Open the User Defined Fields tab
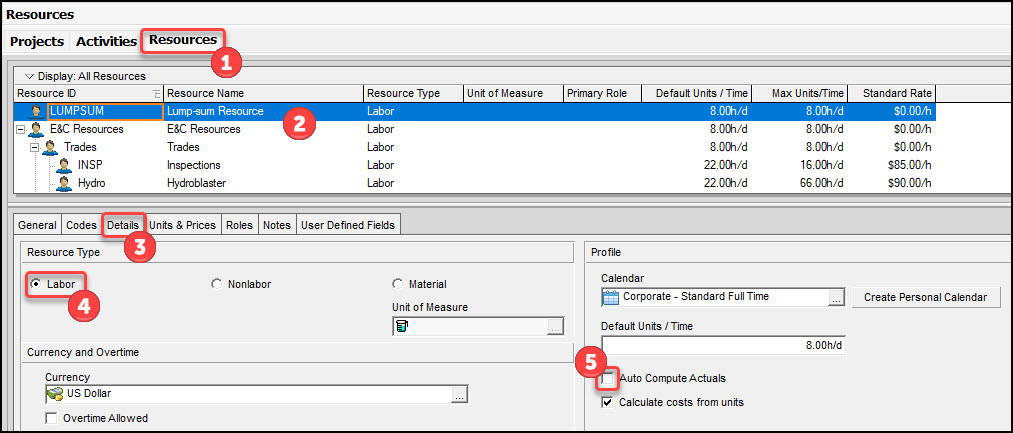This screenshot has height=433, width=1013. [x=349, y=226]
